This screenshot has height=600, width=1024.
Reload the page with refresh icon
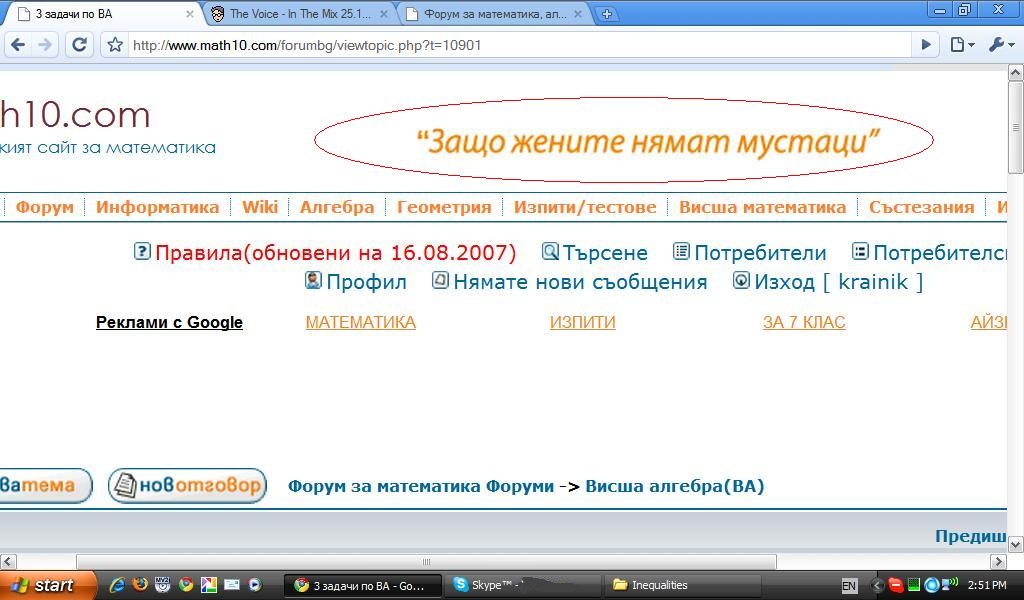tap(80, 44)
